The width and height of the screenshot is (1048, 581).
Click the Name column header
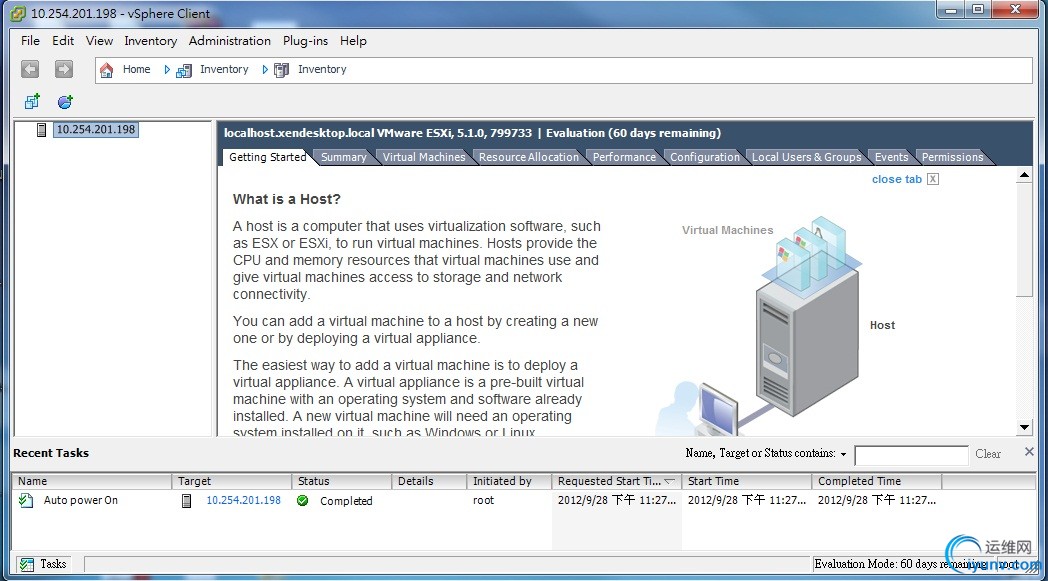coord(92,481)
